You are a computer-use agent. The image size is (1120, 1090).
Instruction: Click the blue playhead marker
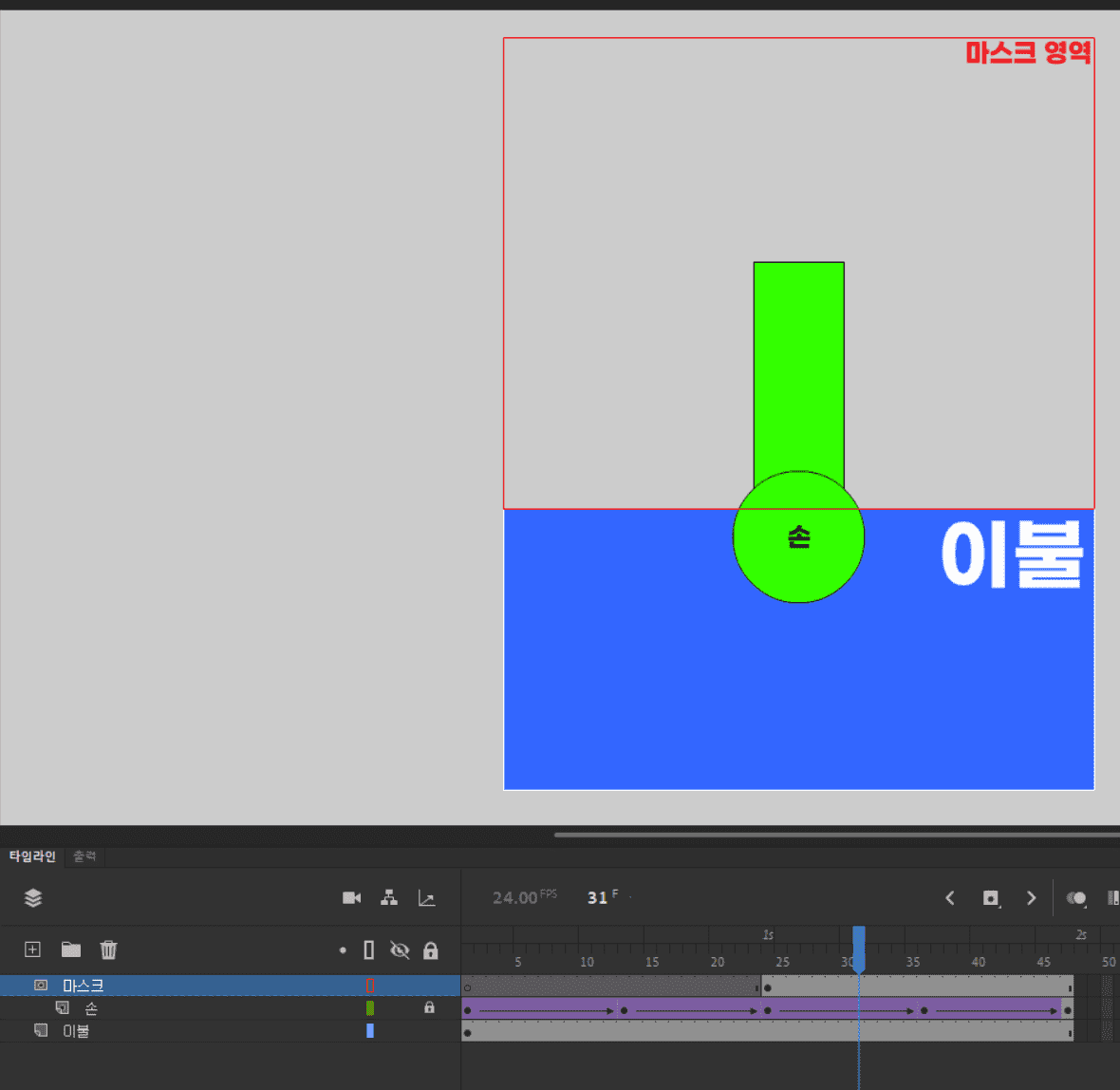[859, 949]
